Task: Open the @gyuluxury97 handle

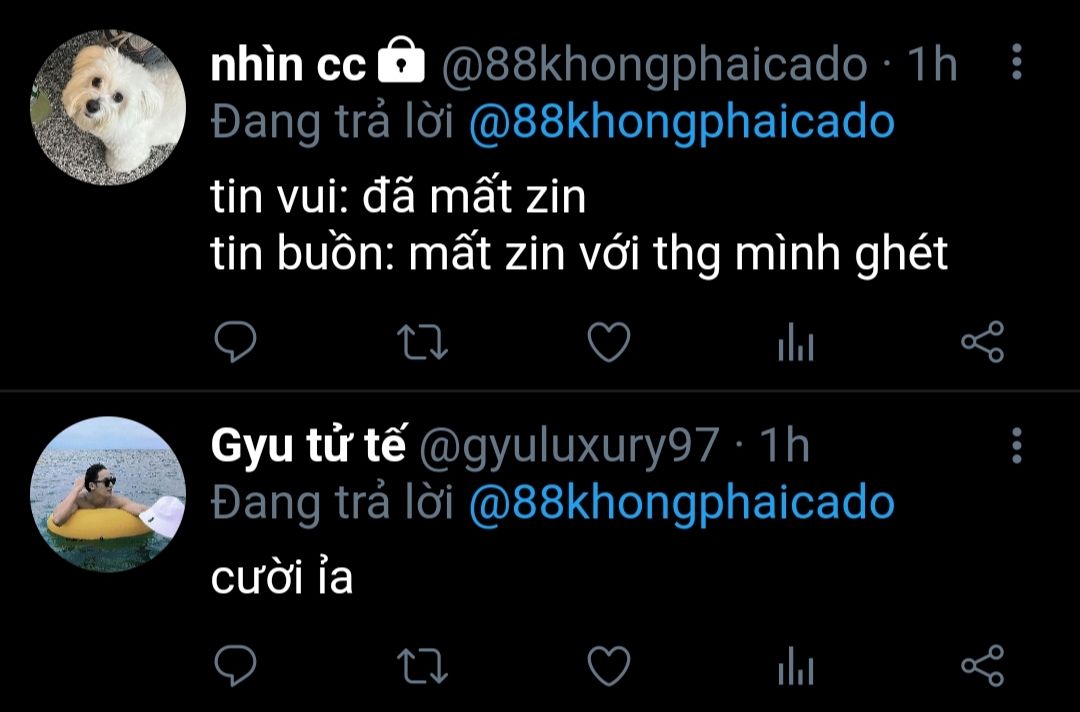Action: click(x=569, y=446)
